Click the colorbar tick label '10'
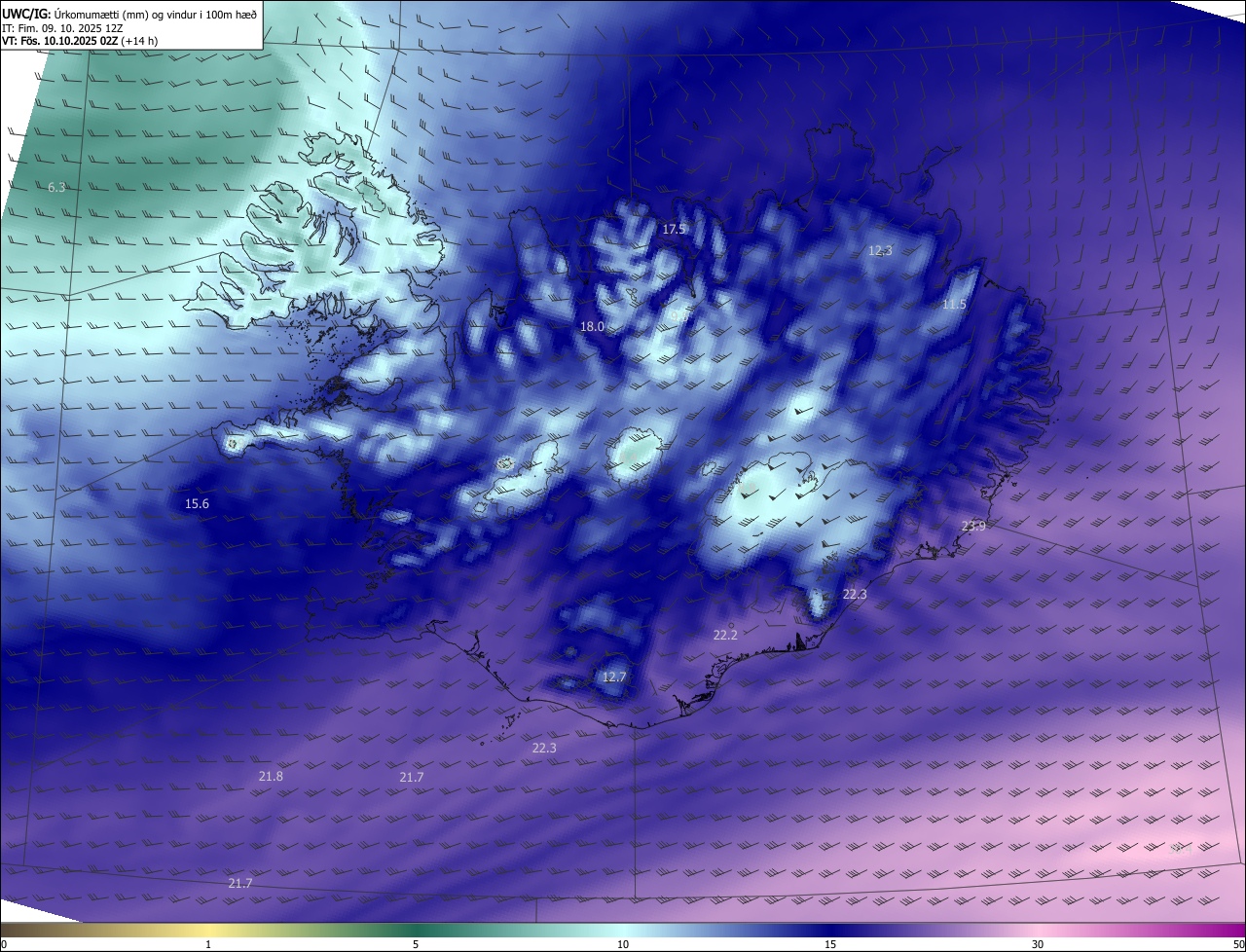This screenshot has height=952, width=1246. tap(623, 945)
